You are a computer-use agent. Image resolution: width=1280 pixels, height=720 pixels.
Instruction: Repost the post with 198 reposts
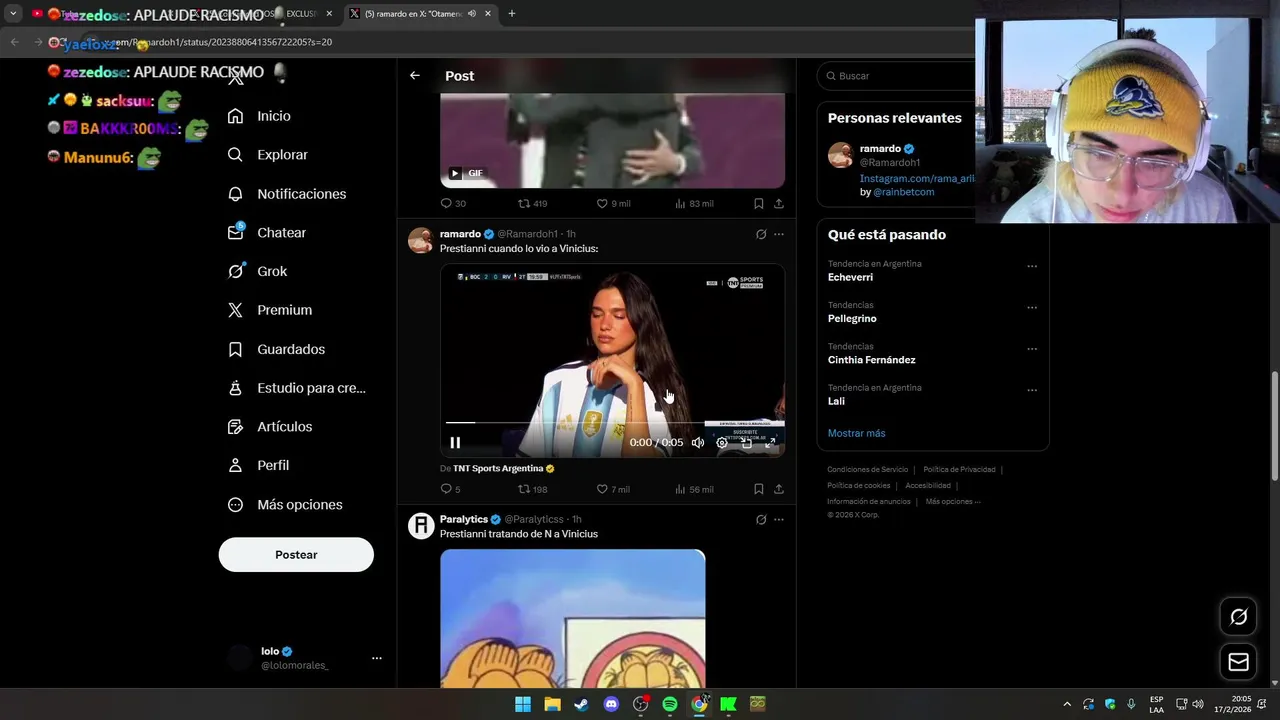pyautogui.click(x=532, y=489)
